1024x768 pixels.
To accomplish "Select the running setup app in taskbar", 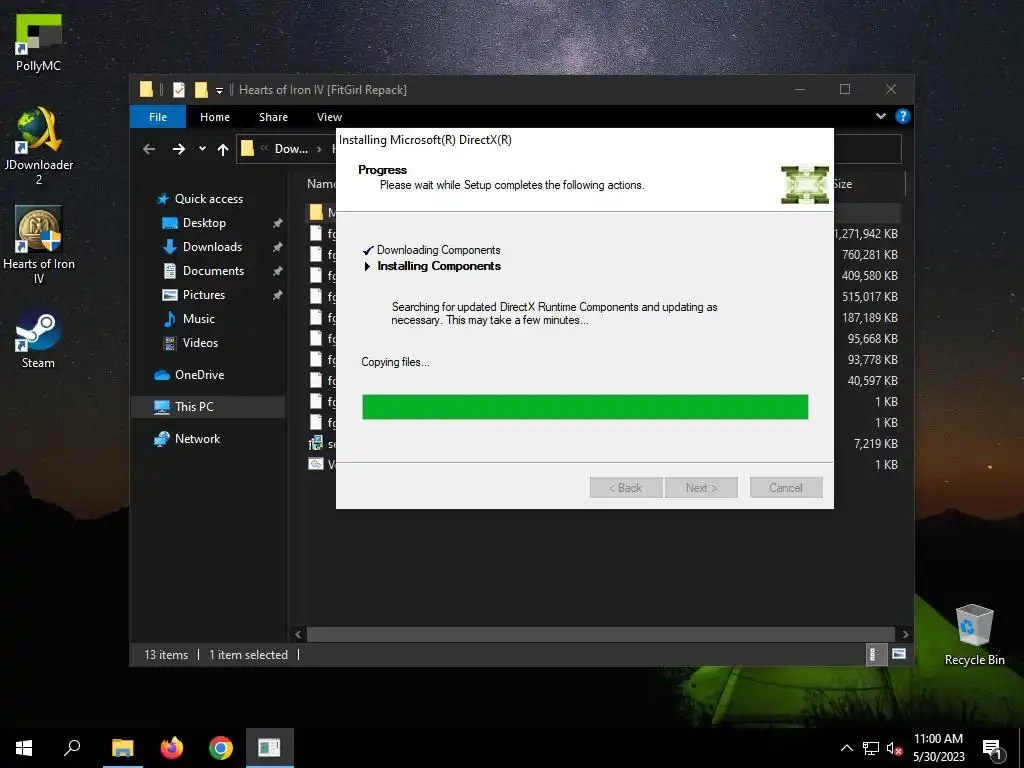I will (x=269, y=748).
